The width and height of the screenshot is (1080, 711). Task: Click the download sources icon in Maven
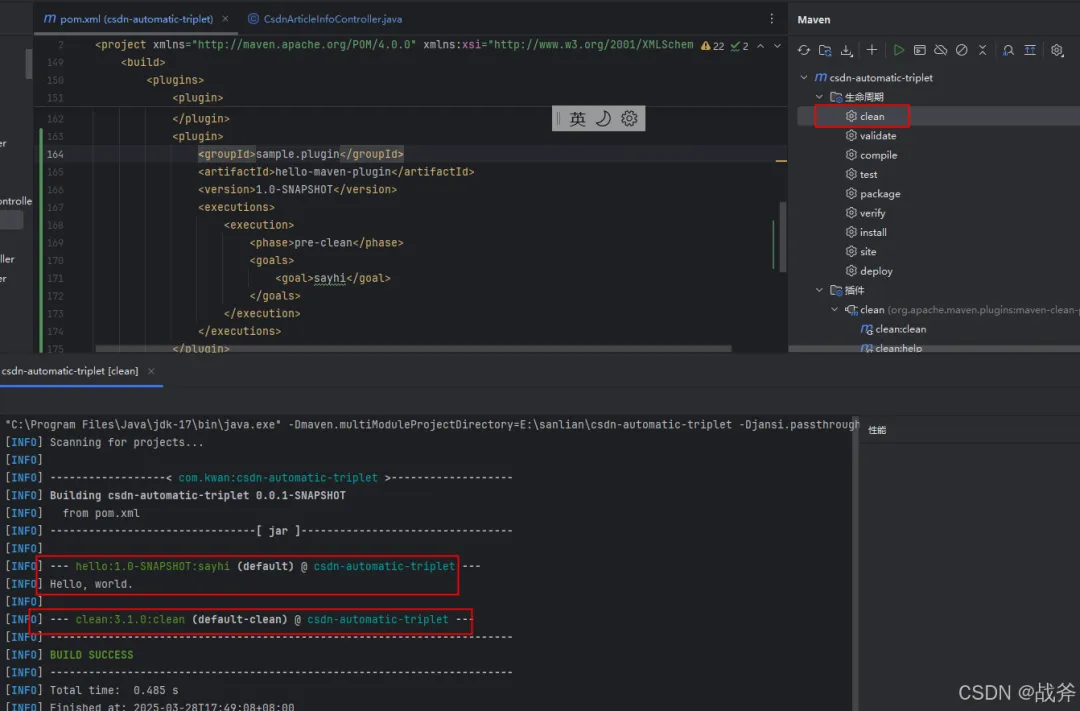846,50
